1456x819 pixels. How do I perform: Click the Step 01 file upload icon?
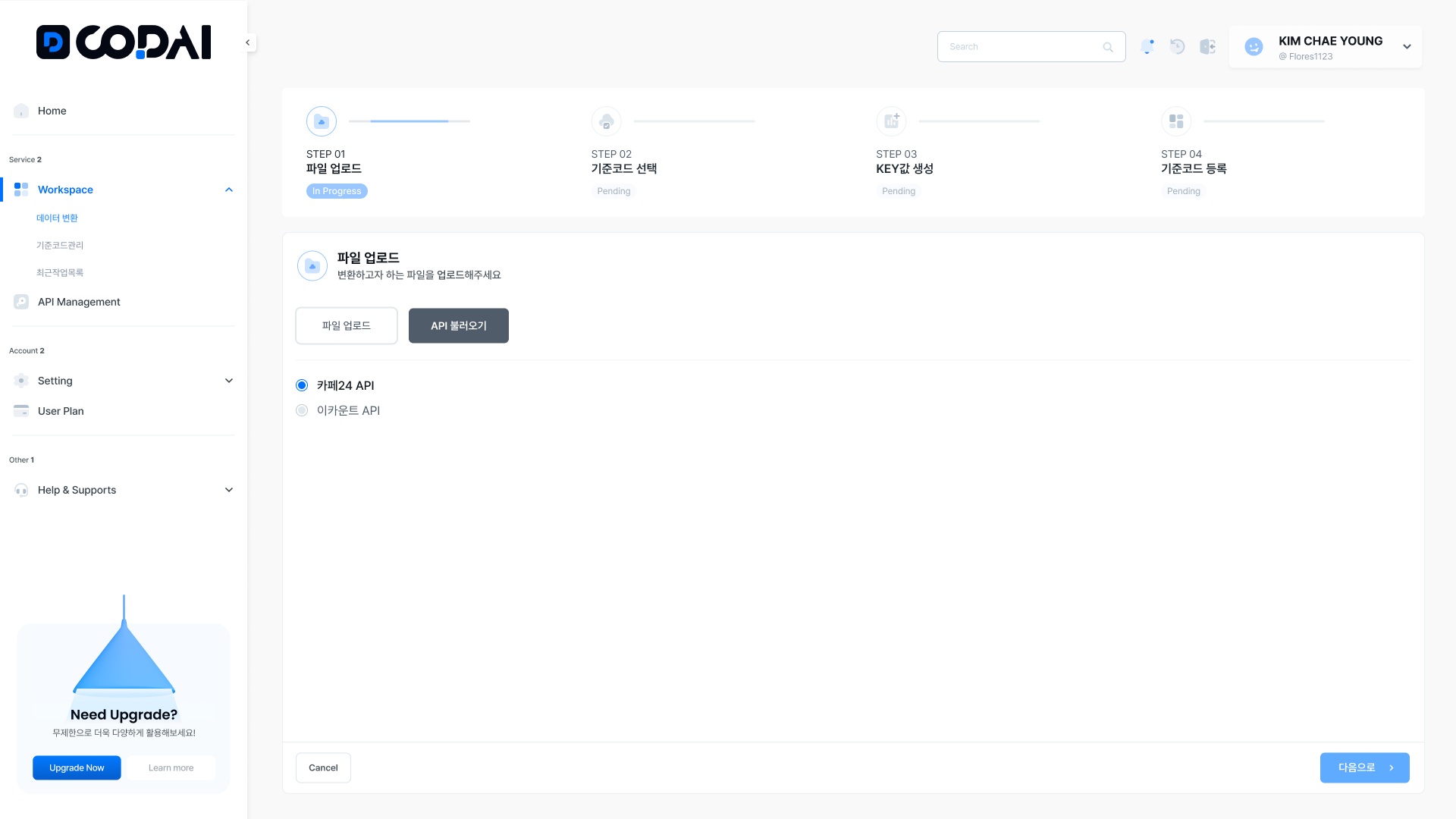322,121
